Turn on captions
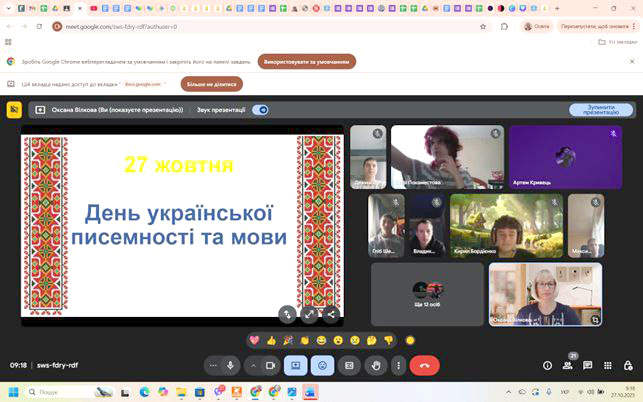The width and height of the screenshot is (643, 402). pos(349,366)
